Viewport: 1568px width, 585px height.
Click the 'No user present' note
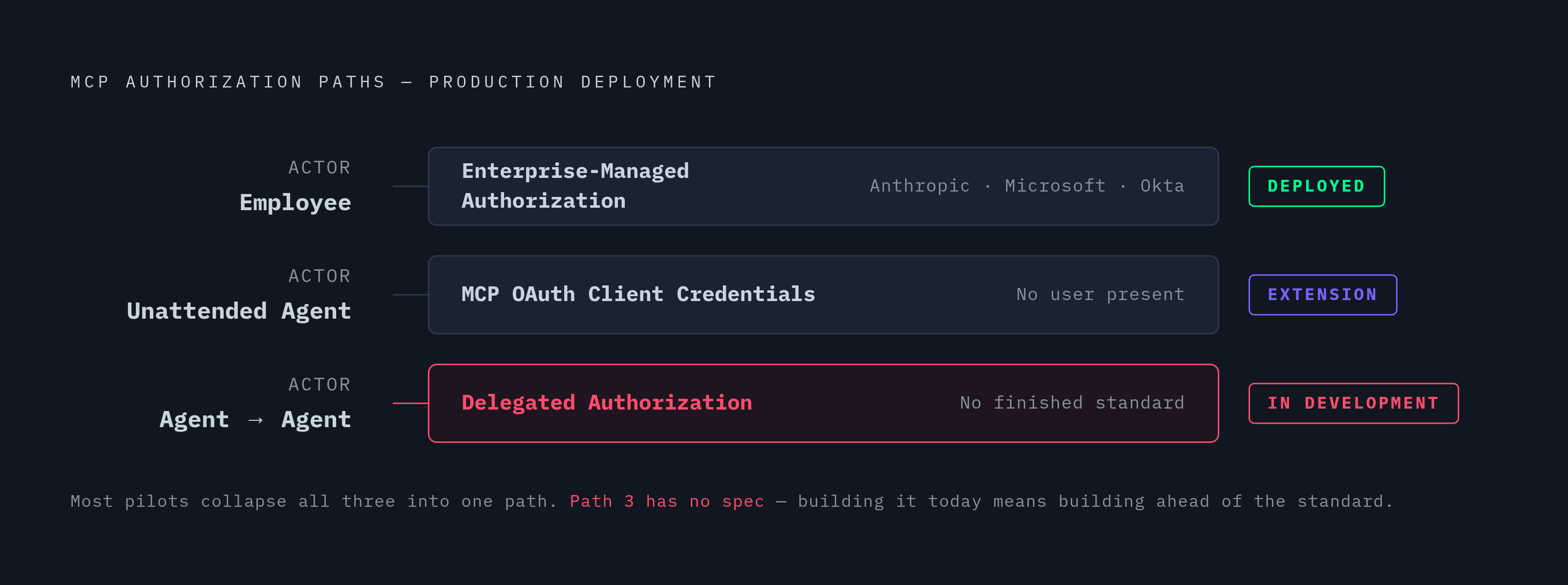(x=1101, y=295)
